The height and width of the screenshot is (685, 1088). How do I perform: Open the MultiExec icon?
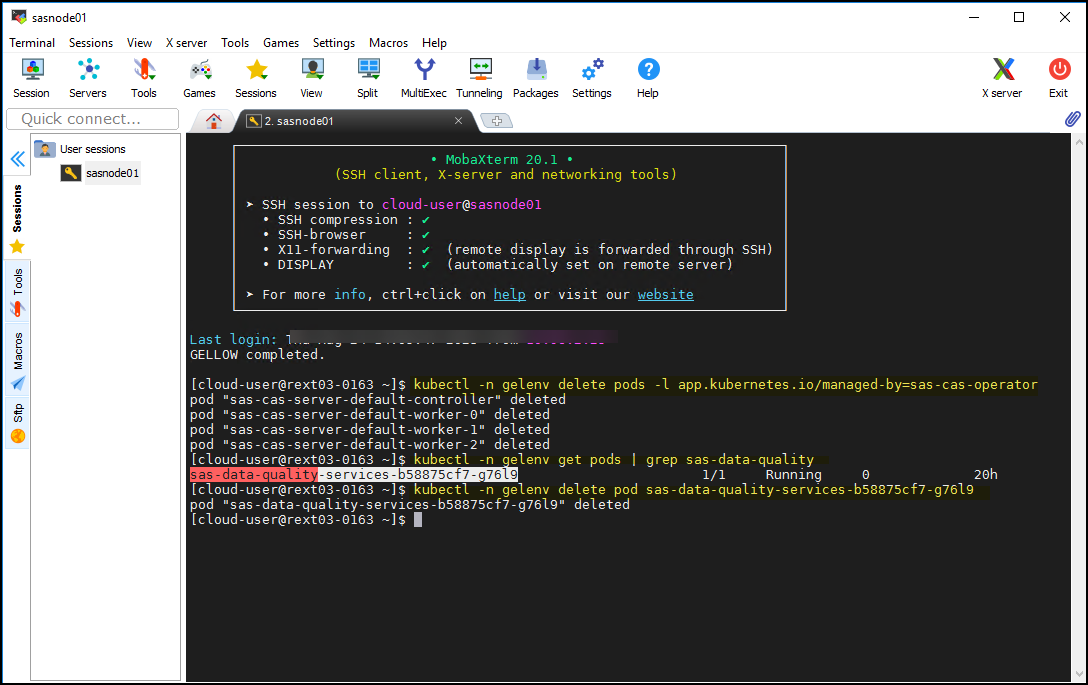tap(423, 72)
